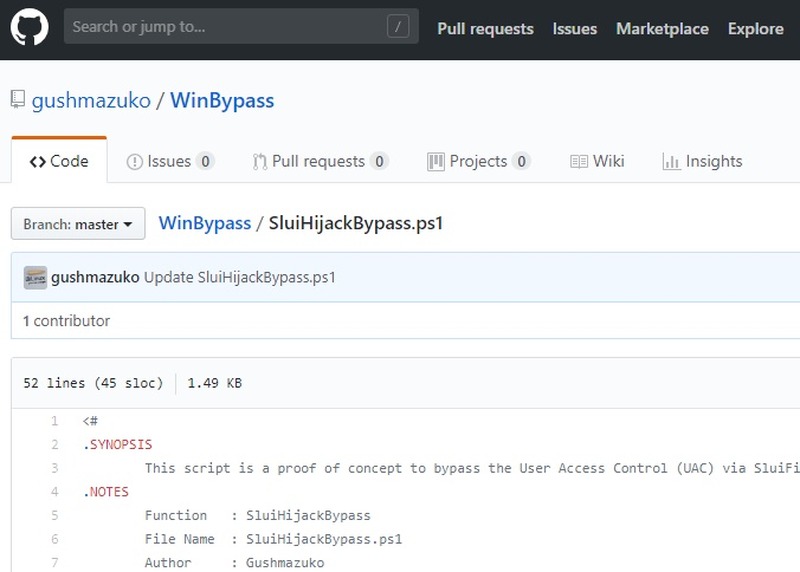Click the slash shortcut icon in search
800x572 pixels.
[x=398, y=28]
